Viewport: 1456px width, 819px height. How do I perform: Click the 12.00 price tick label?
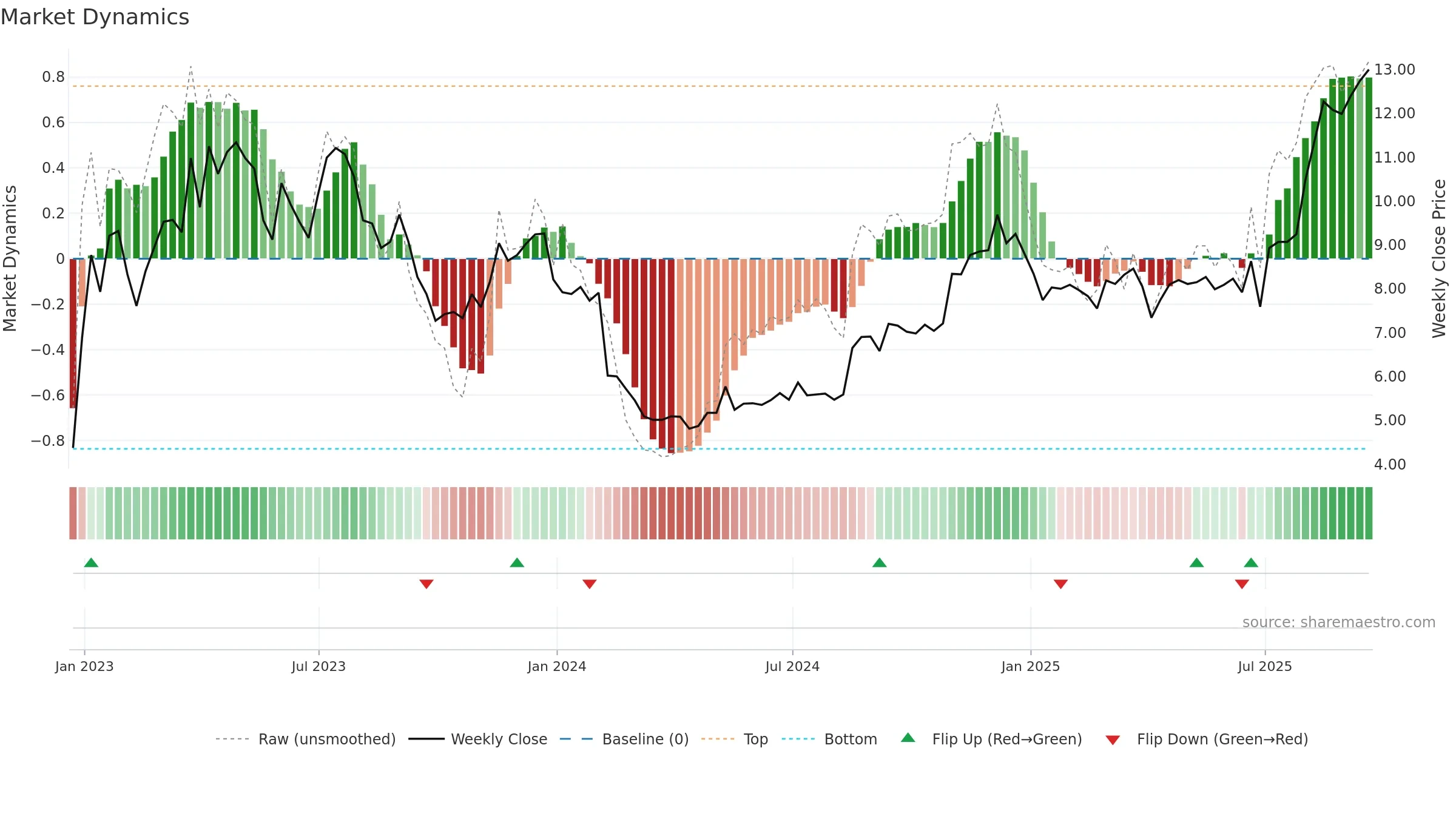tap(1395, 113)
